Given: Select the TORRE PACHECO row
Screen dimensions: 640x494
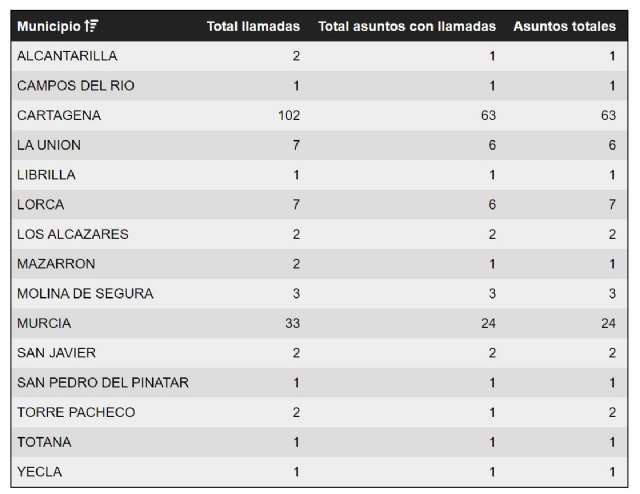Looking at the screenshot, I should [76, 412].
